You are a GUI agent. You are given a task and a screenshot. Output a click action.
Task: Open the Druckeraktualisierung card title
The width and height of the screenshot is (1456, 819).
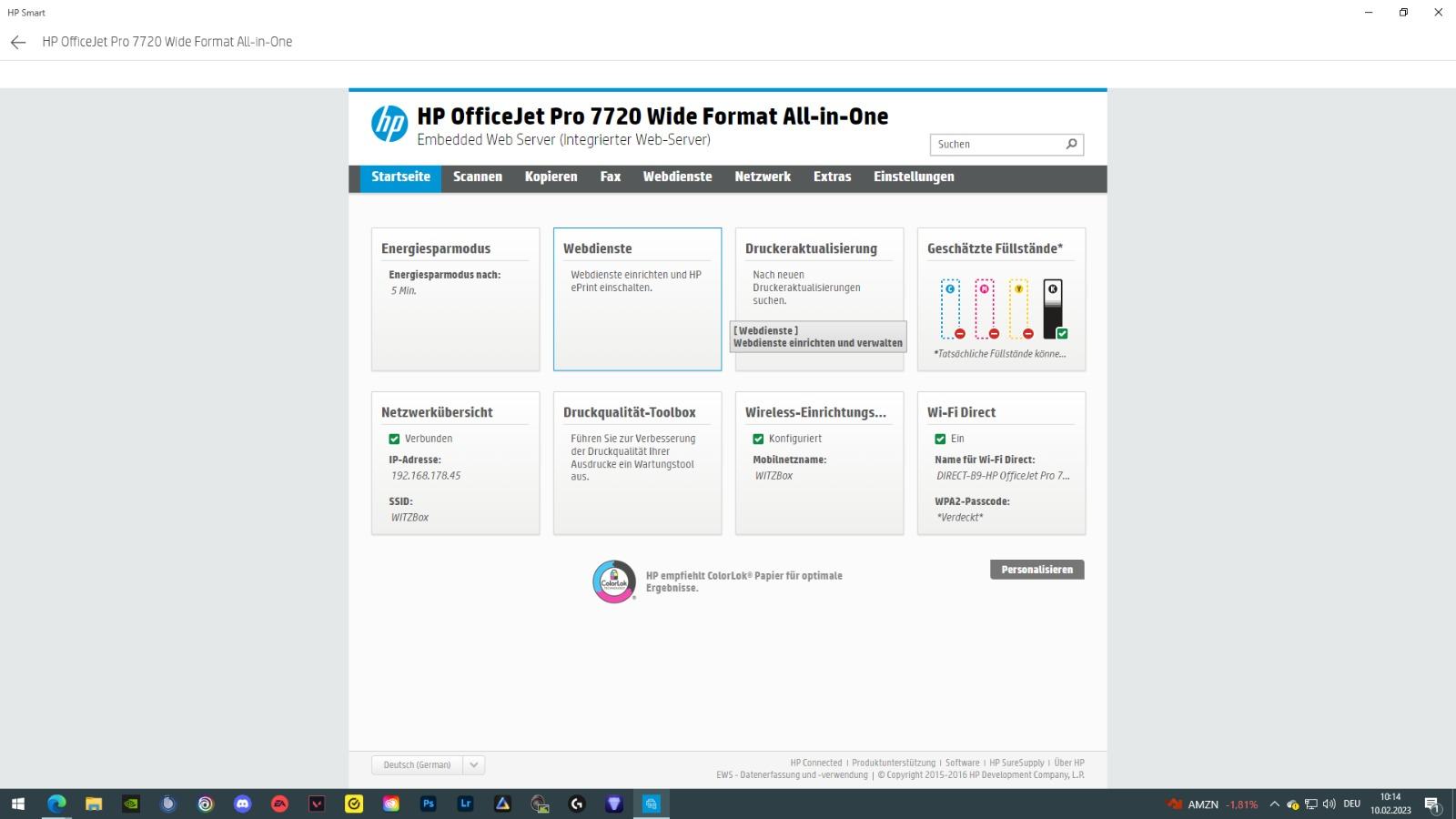tap(811, 248)
